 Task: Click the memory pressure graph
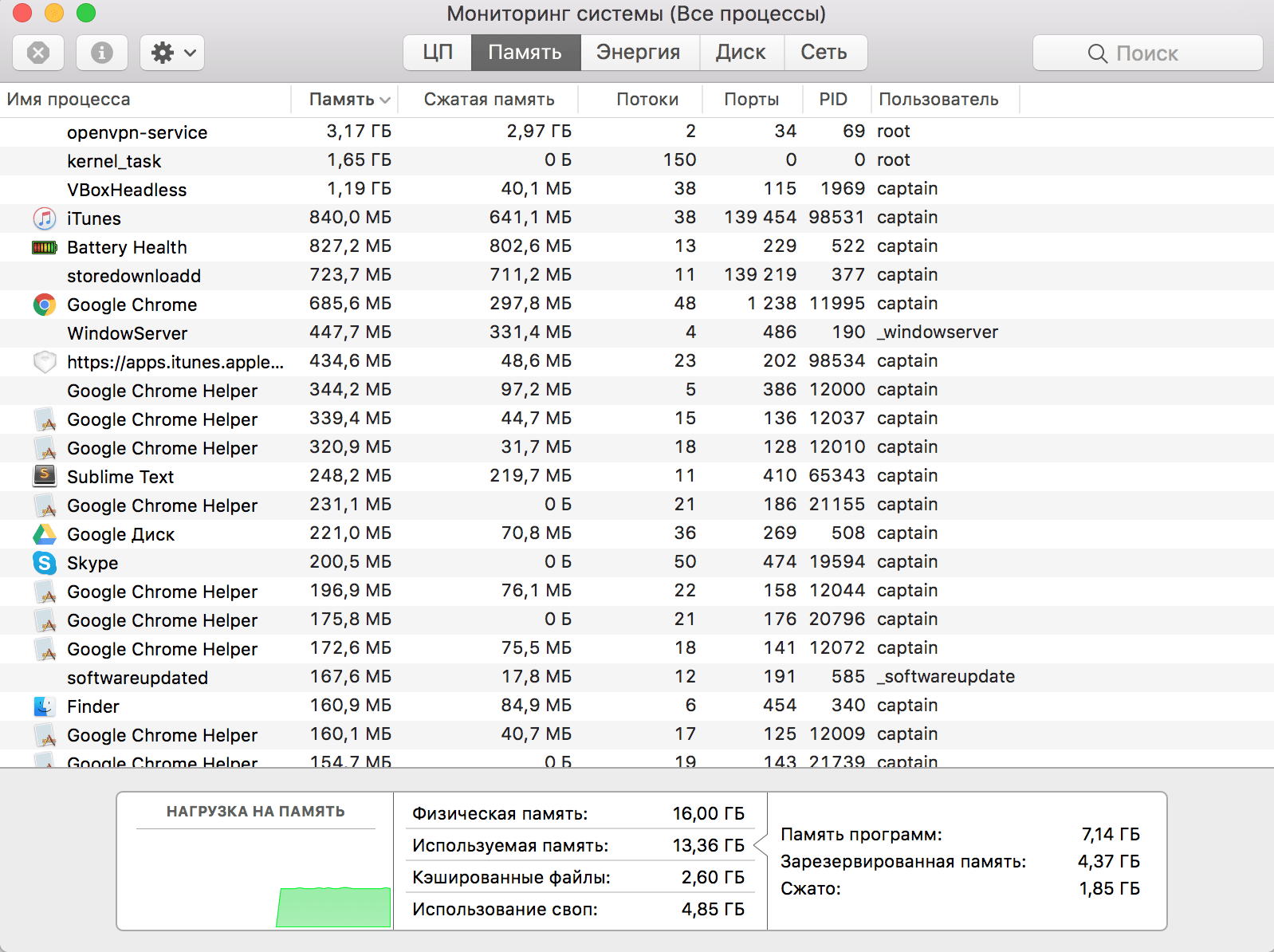[x=255, y=879]
